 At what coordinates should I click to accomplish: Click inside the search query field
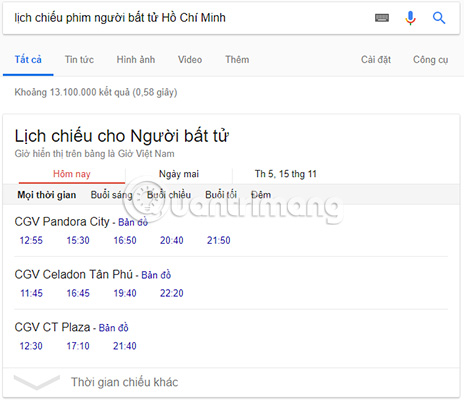click(x=187, y=18)
